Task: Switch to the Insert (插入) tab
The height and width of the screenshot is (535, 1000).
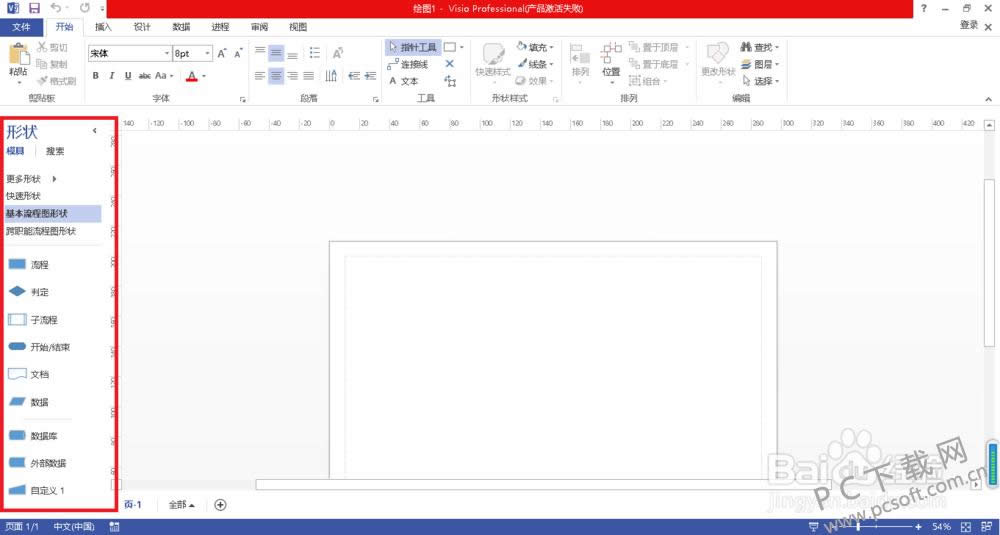Action: tap(104, 27)
